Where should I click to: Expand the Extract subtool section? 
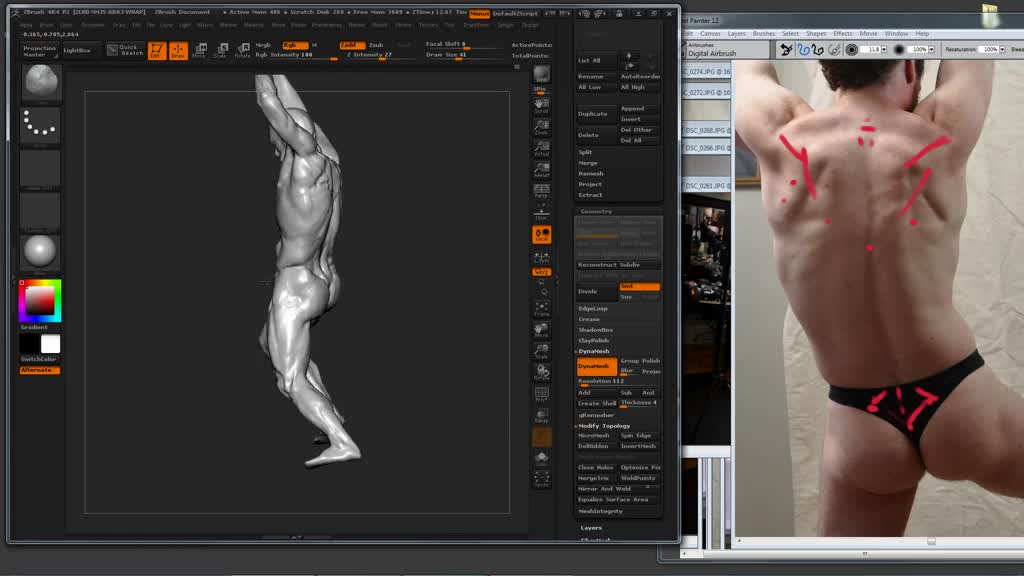(590, 195)
